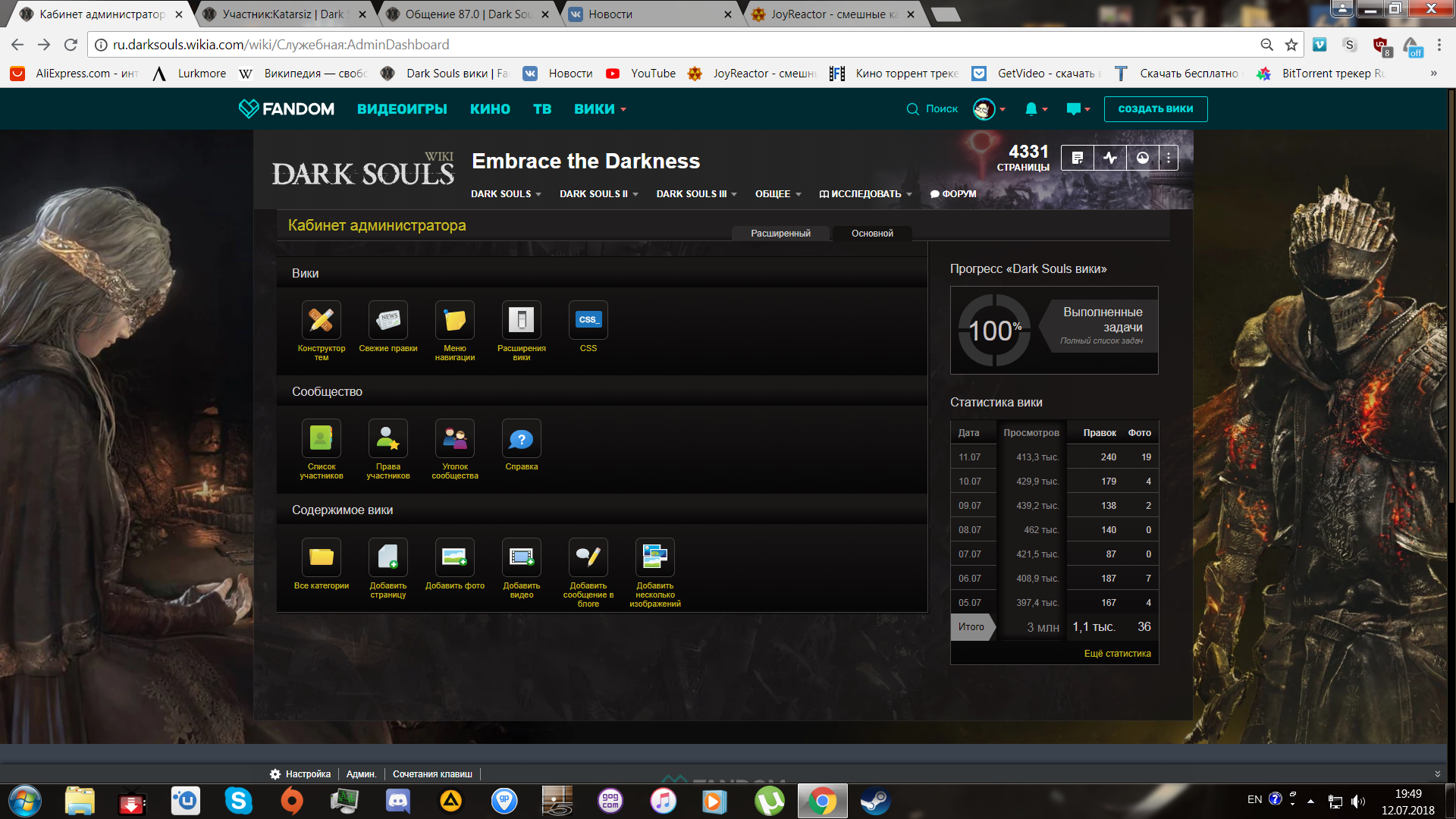Image resolution: width=1456 pixels, height=819 pixels.
Task: Click the СОЗДАТЬ ВИКИ button
Action: point(1156,109)
